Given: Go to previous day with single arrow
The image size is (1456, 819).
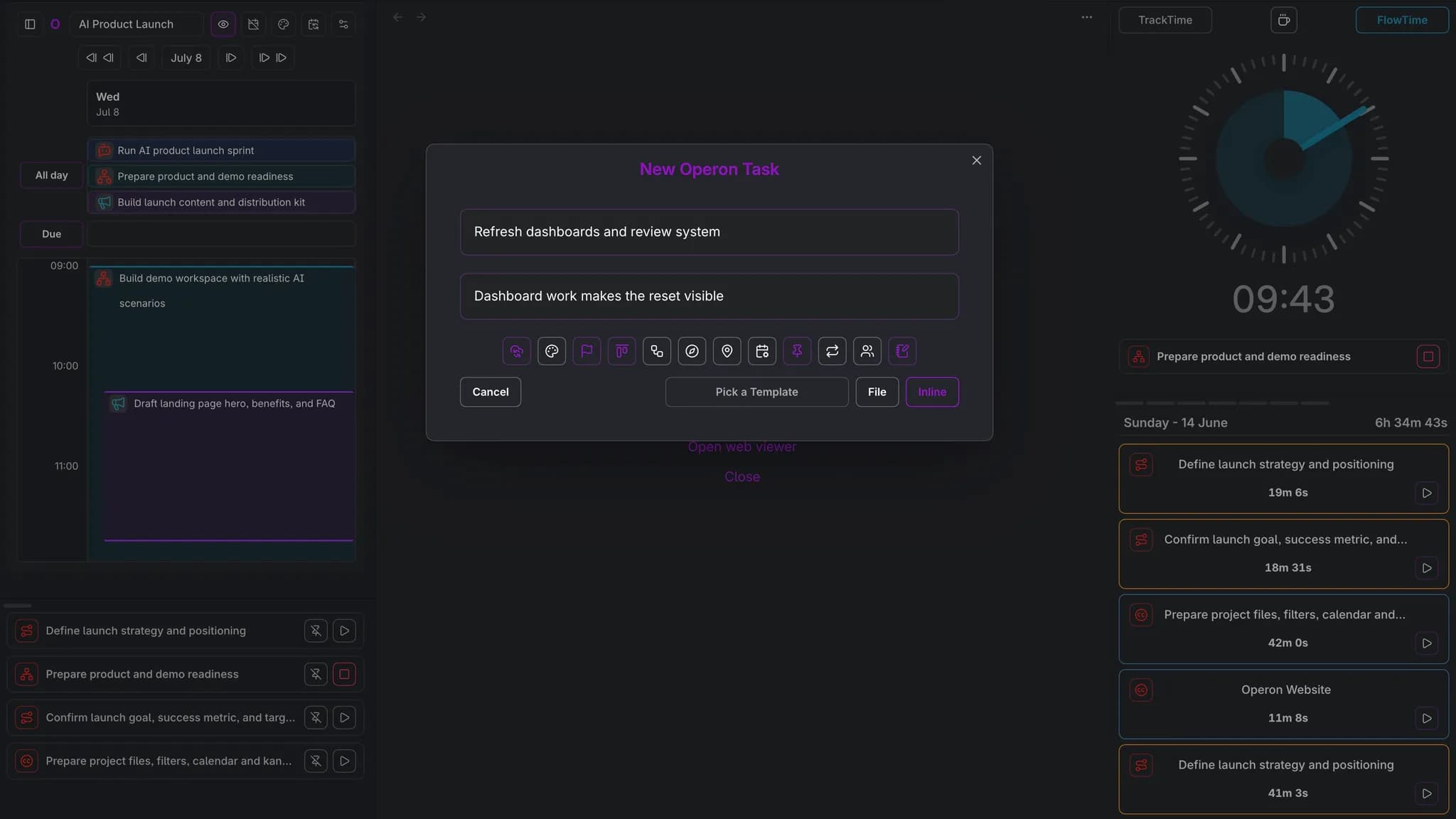Looking at the screenshot, I should pos(141,58).
